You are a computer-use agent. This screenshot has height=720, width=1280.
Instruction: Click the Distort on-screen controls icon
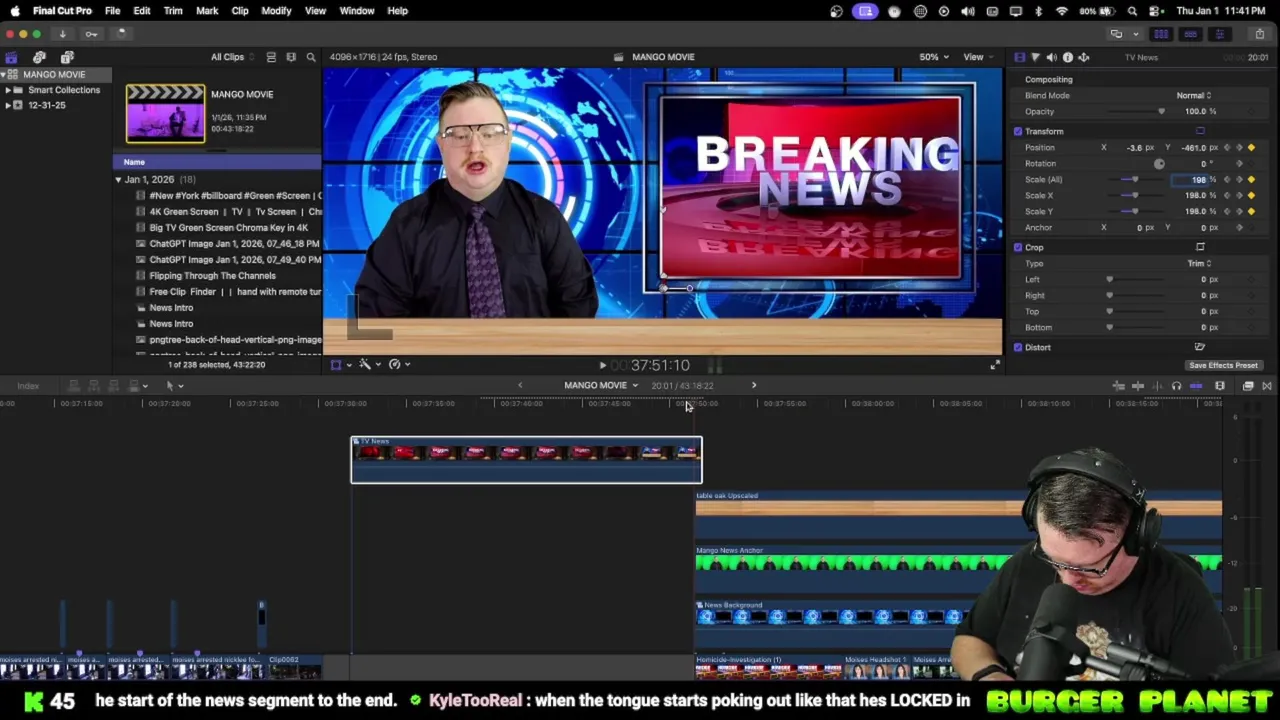click(1200, 347)
